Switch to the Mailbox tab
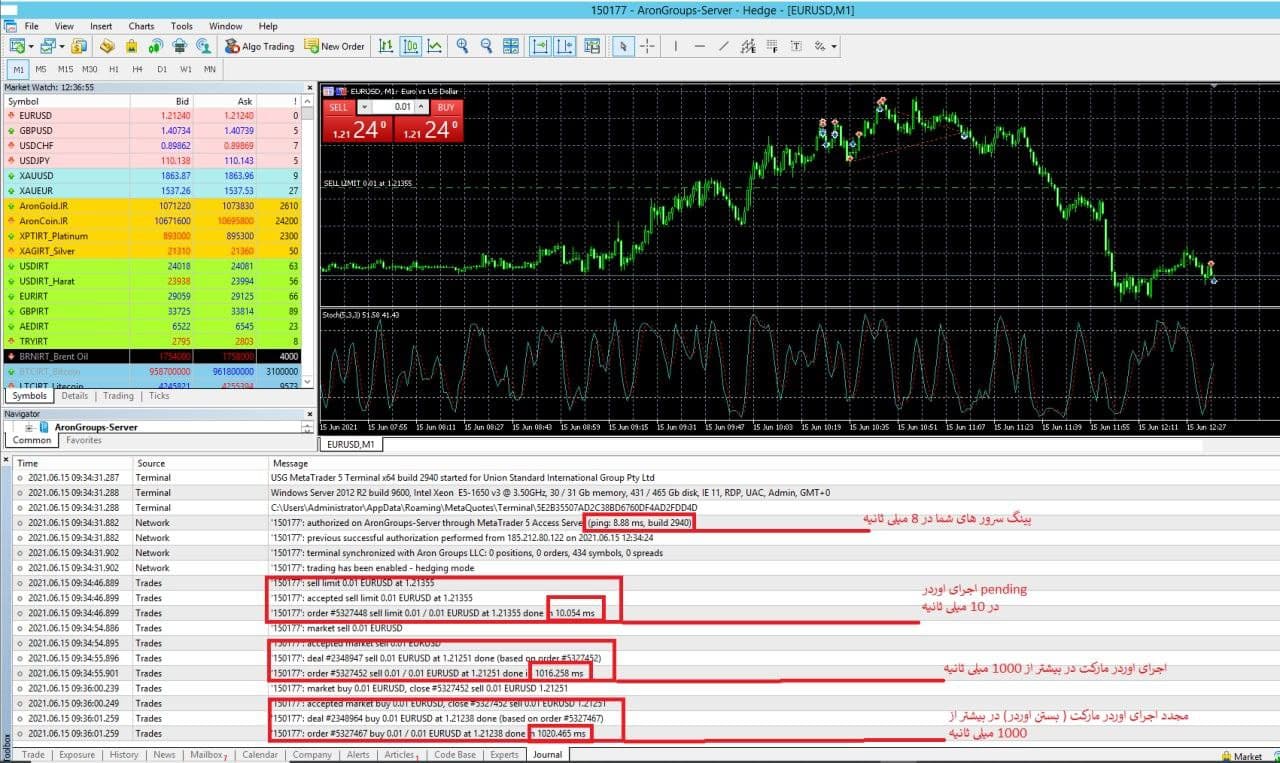 [x=207, y=755]
